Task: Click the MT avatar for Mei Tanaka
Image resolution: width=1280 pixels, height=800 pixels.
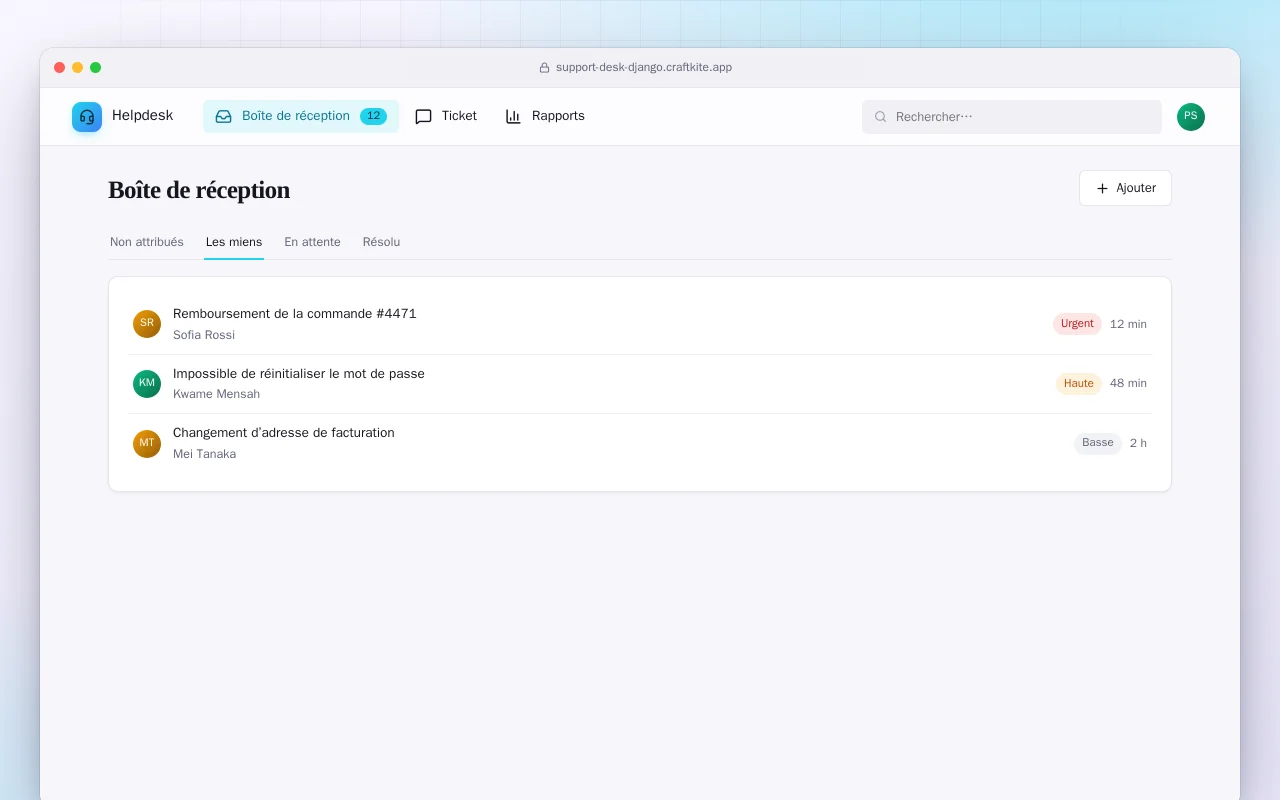Action: pos(147,444)
